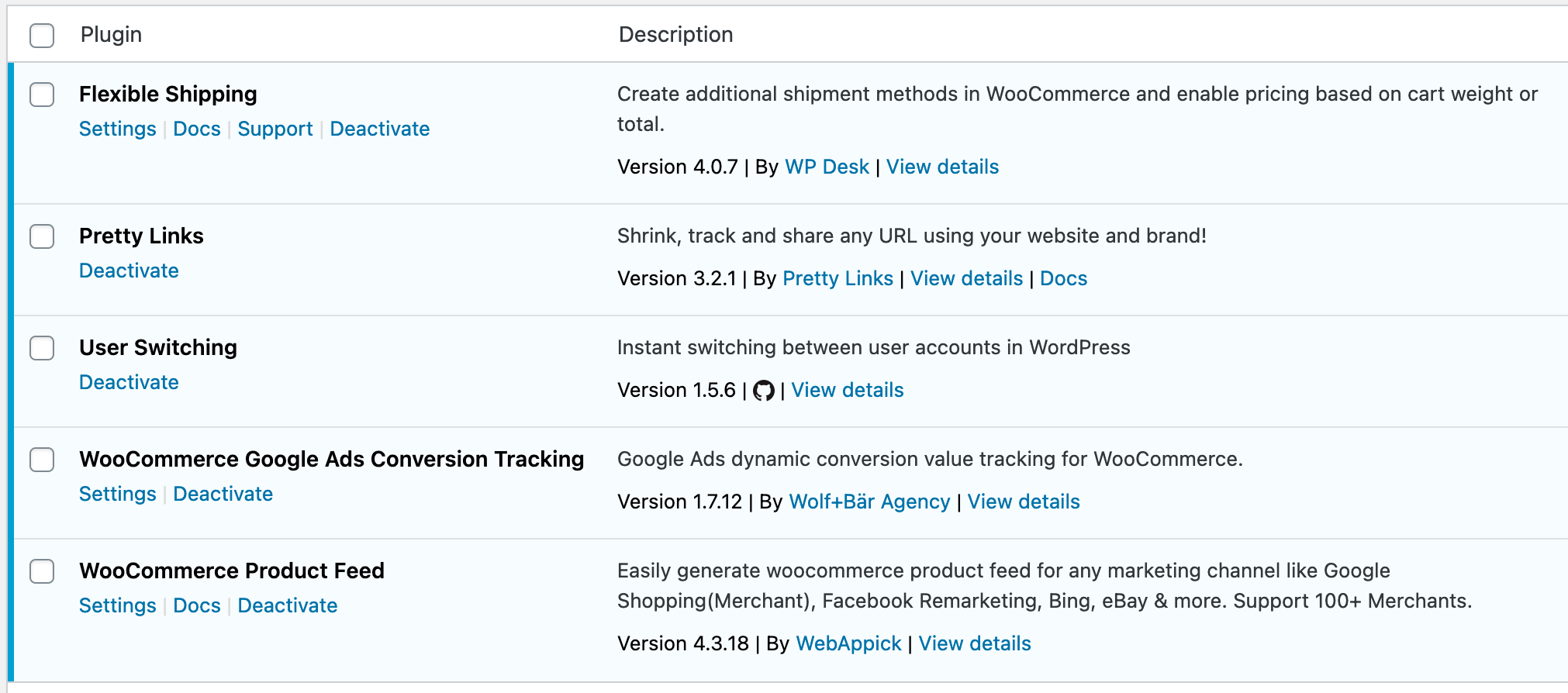The image size is (1568, 693).
Task: Click the 'Instant switching between user accounts' description
Action: [x=874, y=347]
